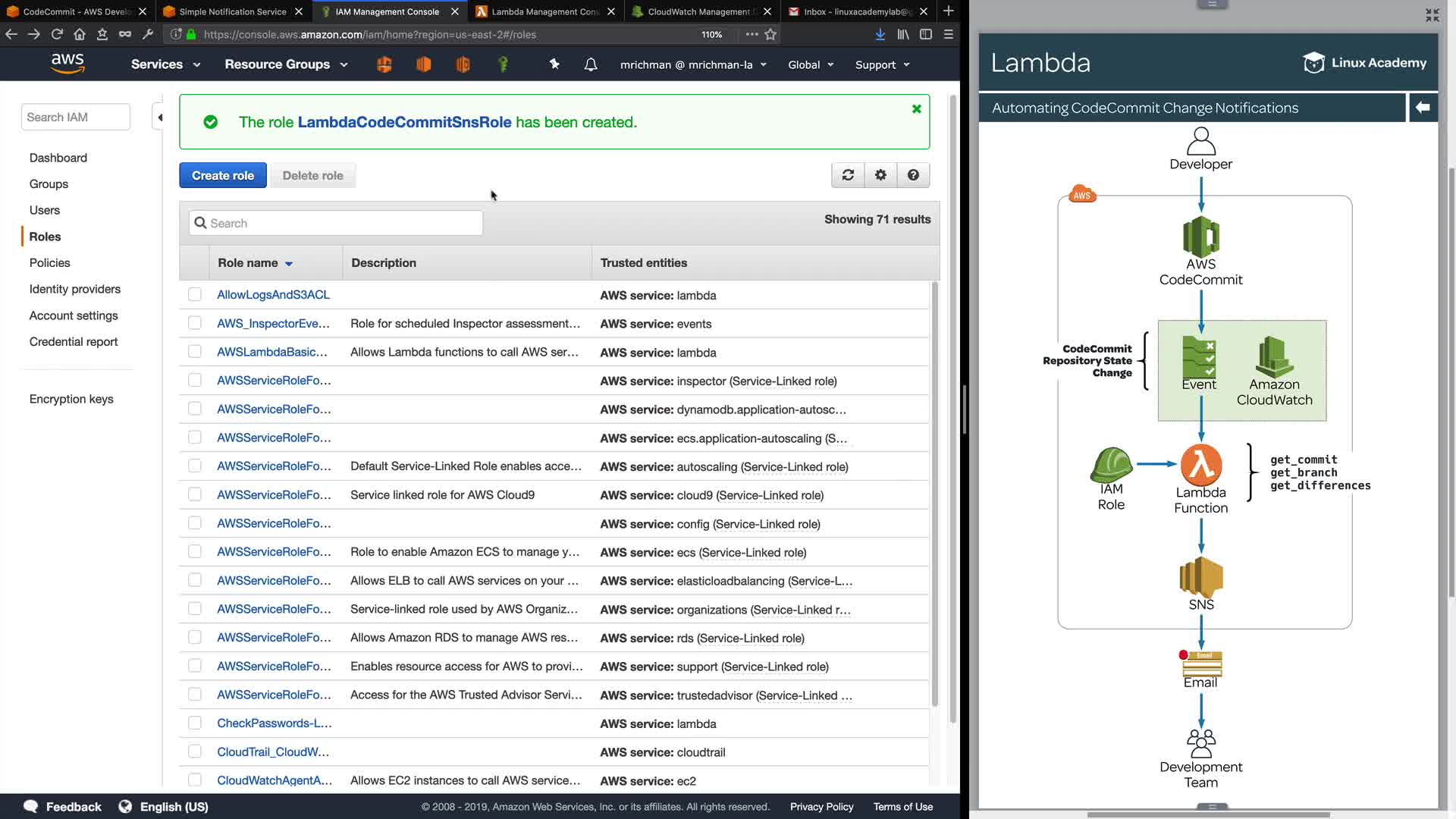Expand the Services dropdown menu
1456x819 pixels.
pyautogui.click(x=165, y=64)
